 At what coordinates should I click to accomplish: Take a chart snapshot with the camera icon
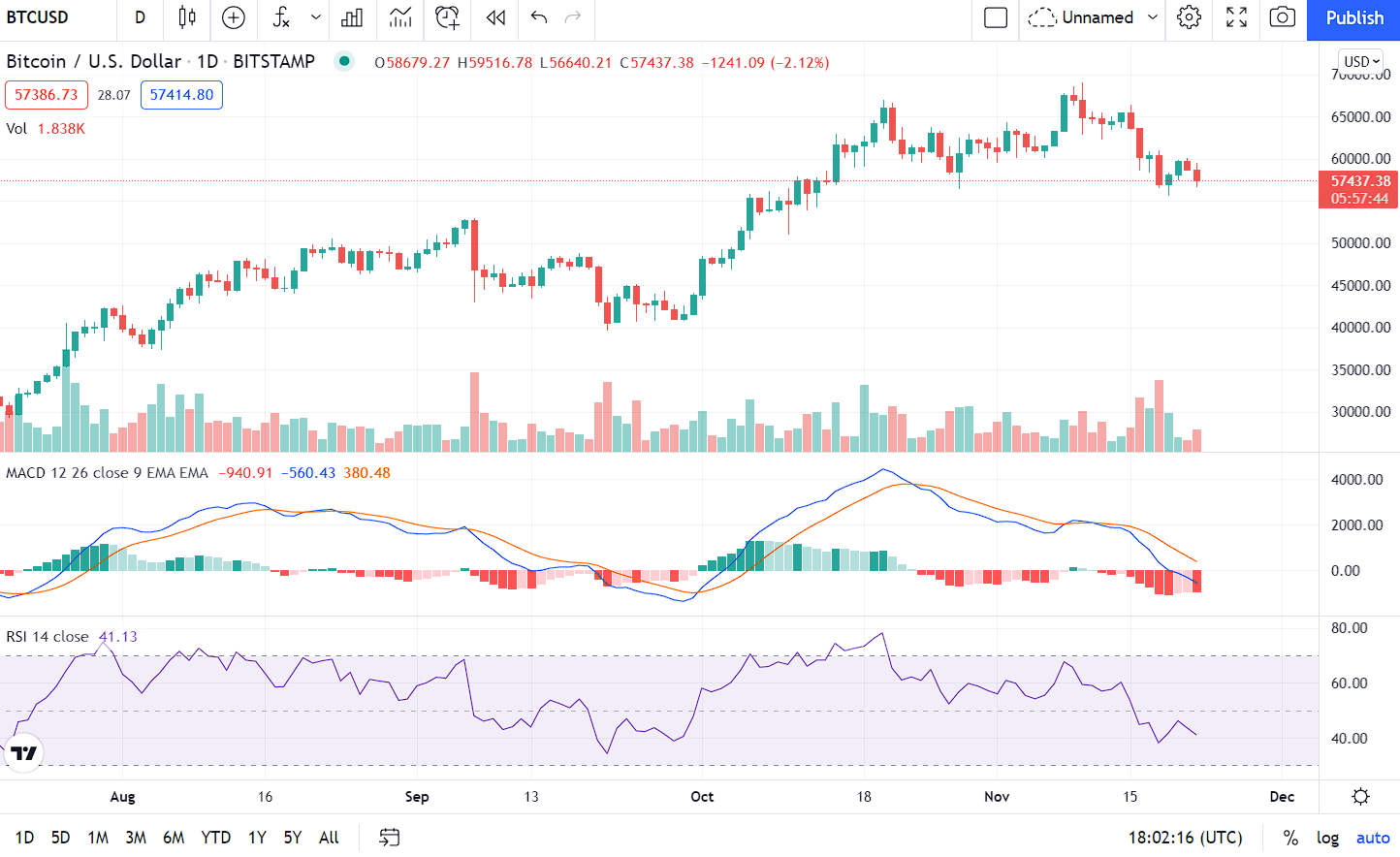[x=1282, y=17]
